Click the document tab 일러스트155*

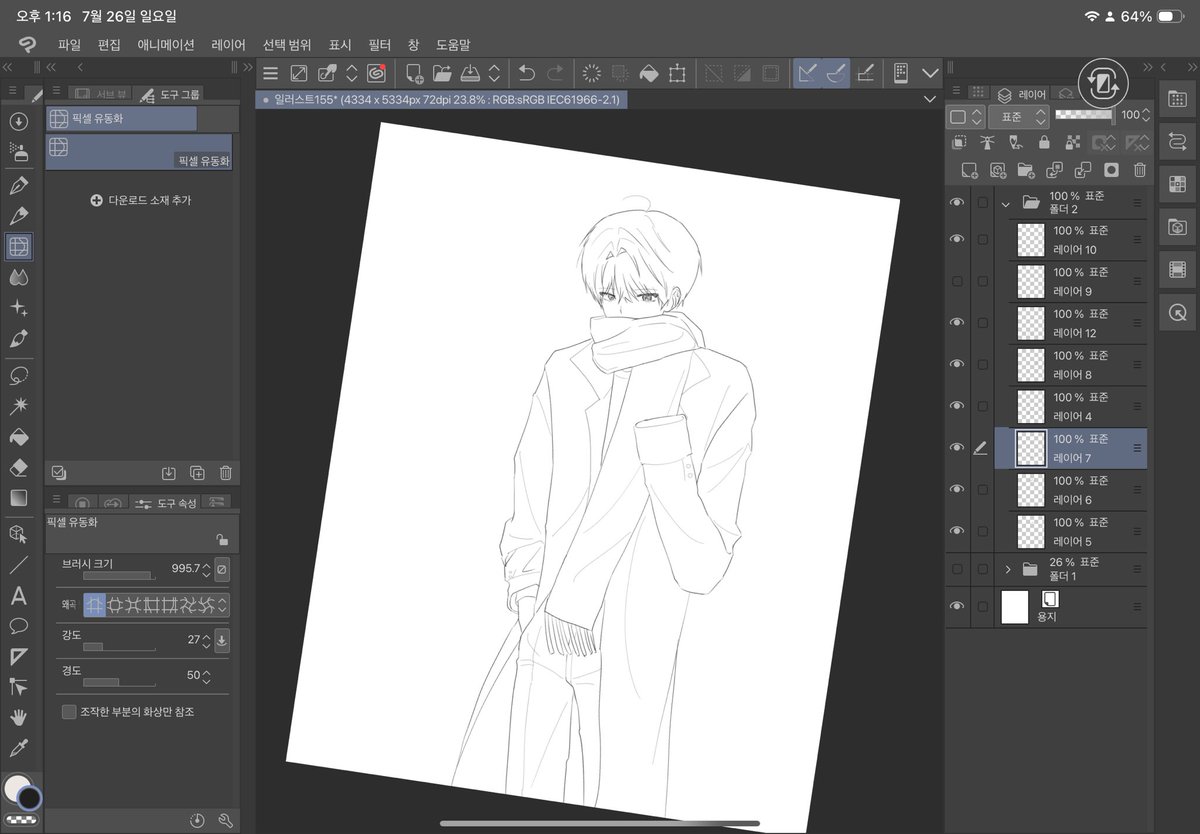[441, 100]
